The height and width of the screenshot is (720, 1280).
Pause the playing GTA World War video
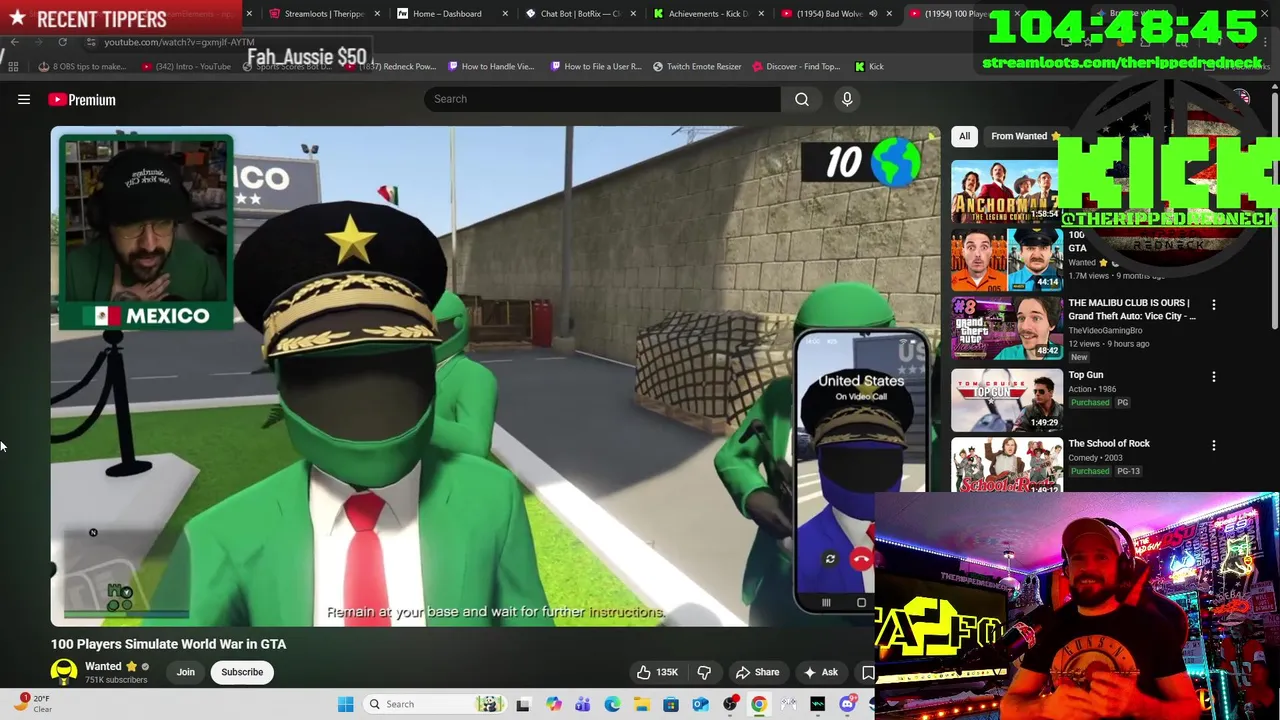[x=496, y=376]
